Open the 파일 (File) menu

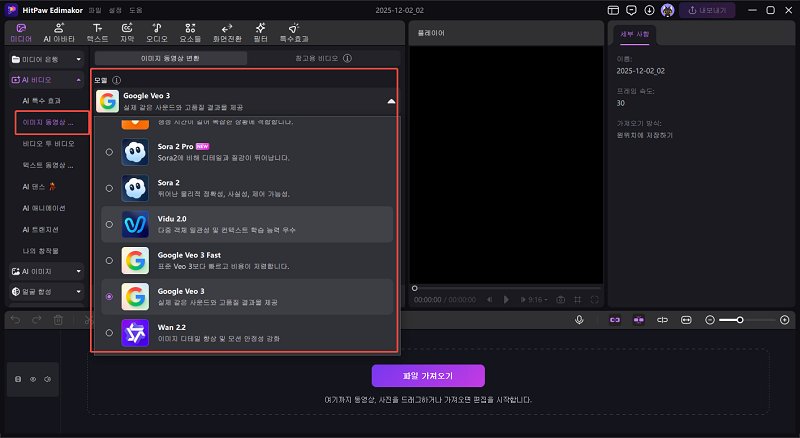point(95,10)
